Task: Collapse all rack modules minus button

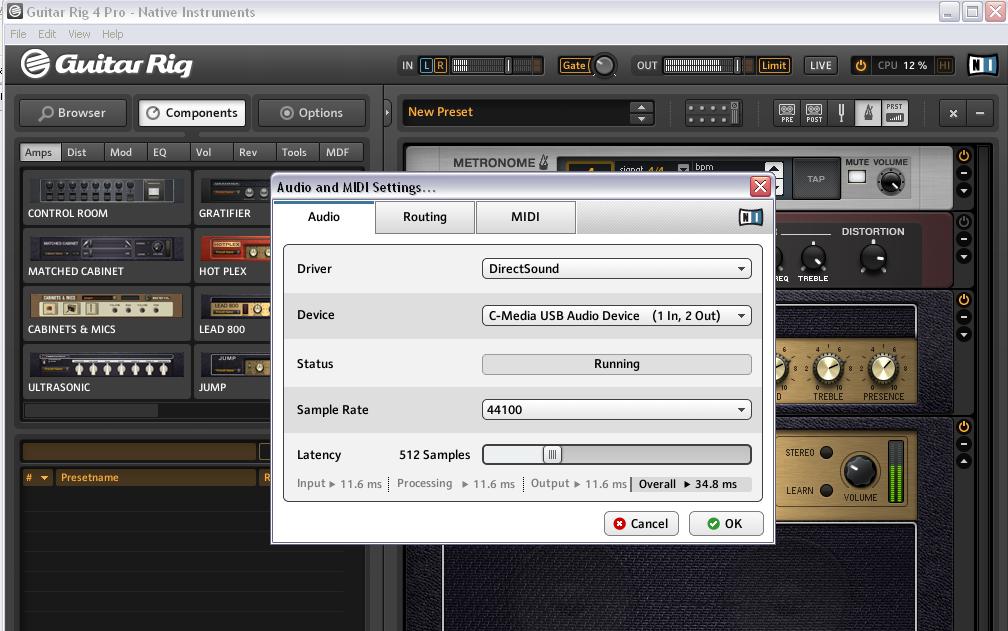Action: 980,113
